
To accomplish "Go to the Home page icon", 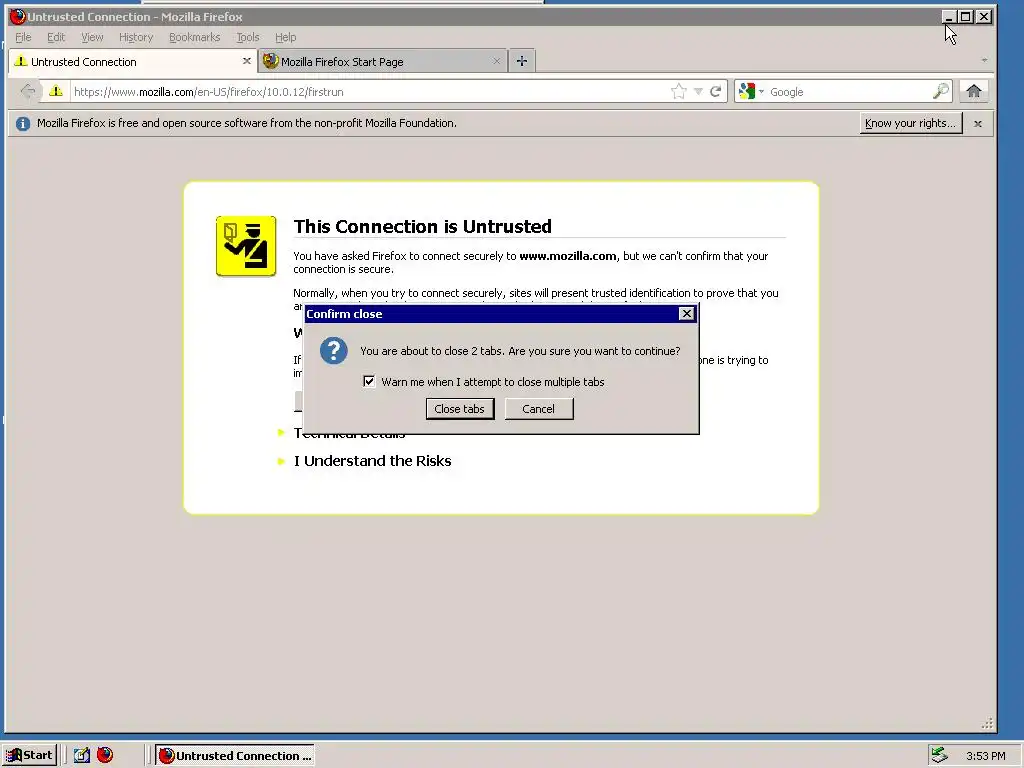I will (974, 91).
